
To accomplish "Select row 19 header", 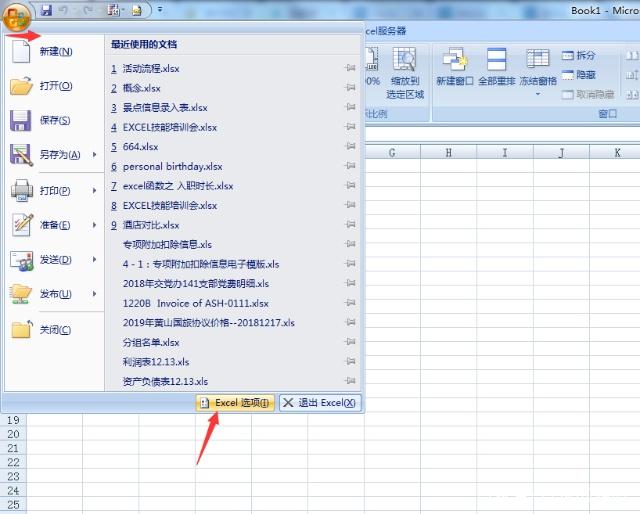I will point(13,420).
